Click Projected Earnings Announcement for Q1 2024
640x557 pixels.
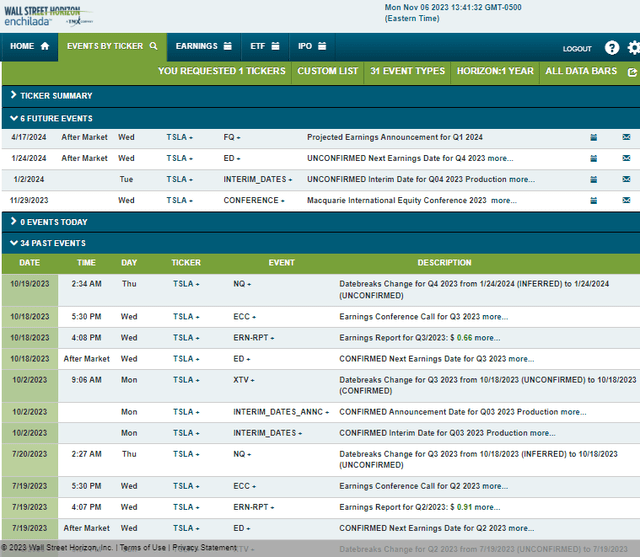(x=395, y=138)
